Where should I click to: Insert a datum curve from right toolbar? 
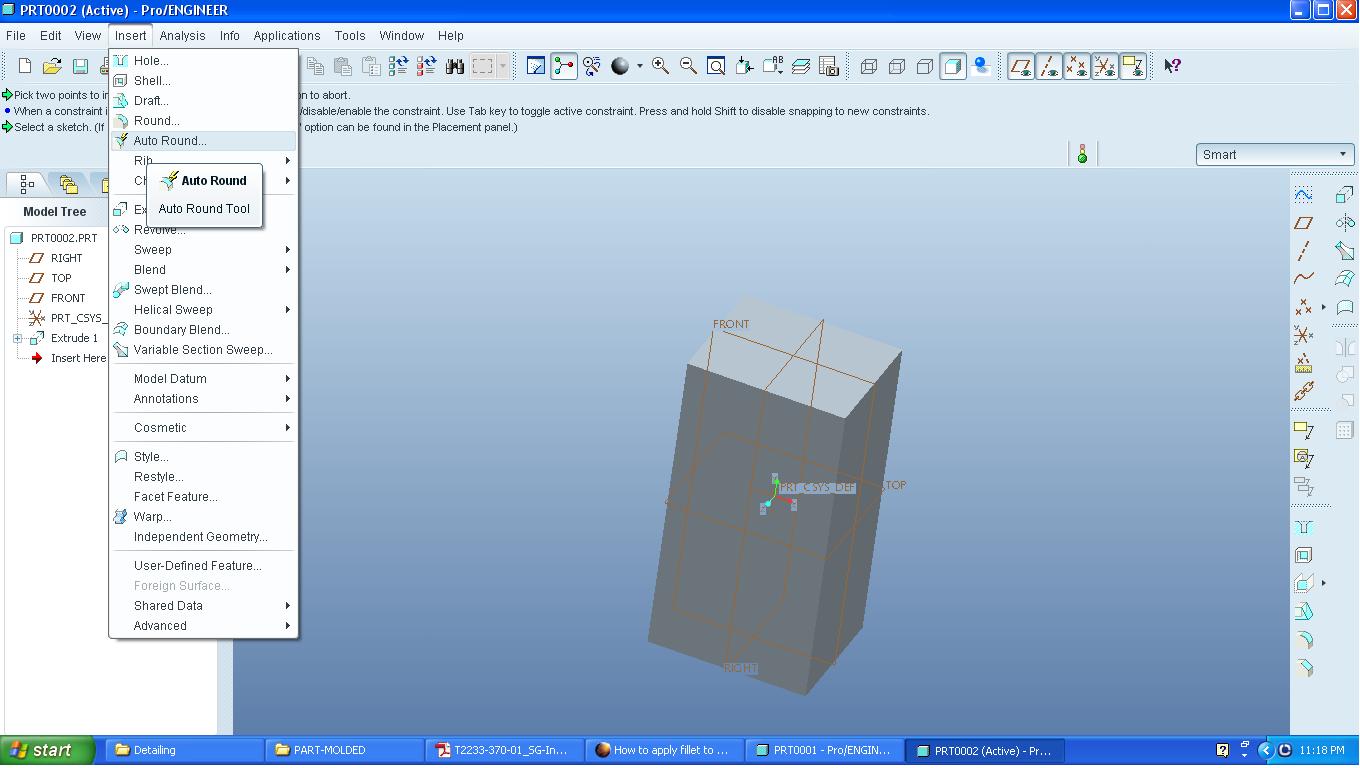point(1304,278)
